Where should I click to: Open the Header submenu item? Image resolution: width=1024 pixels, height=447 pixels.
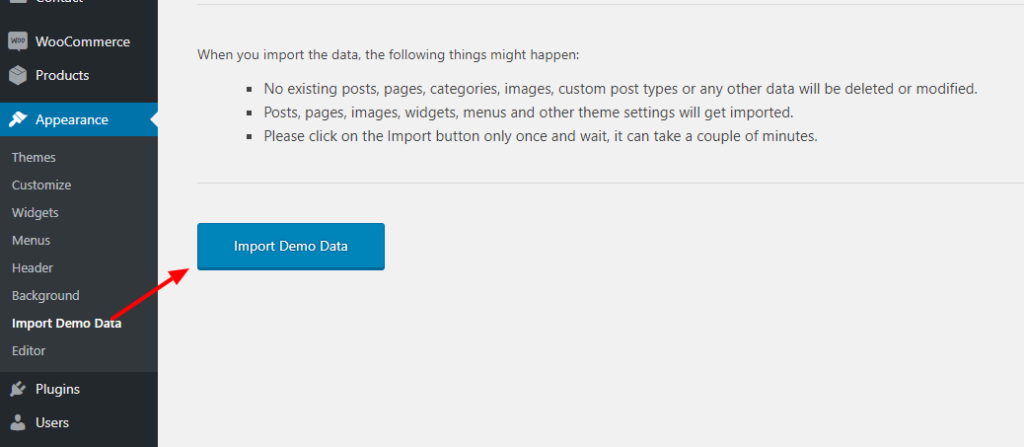(x=32, y=268)
